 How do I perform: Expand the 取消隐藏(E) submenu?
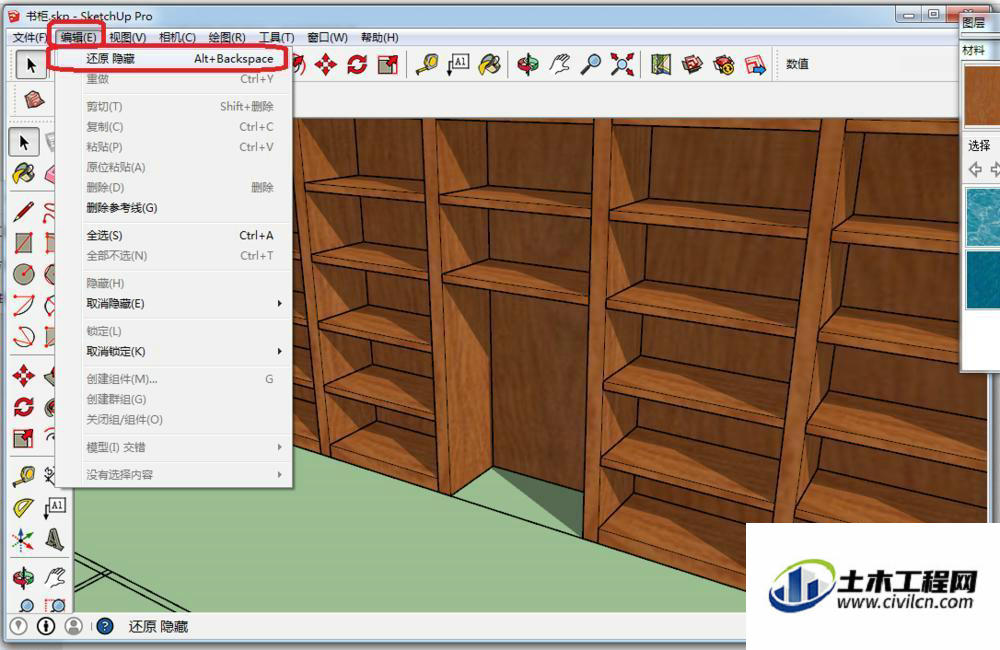click(x=173, y=304)
